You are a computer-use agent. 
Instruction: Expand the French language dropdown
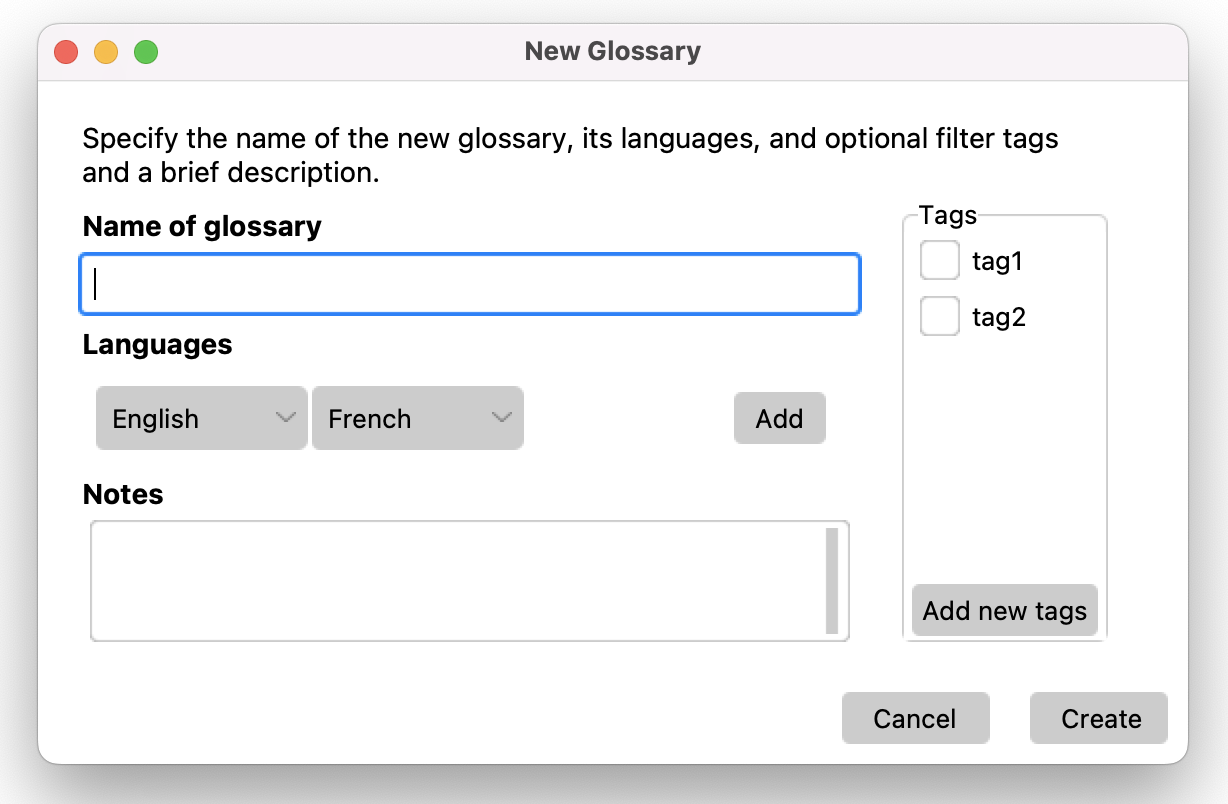(417, 418)
